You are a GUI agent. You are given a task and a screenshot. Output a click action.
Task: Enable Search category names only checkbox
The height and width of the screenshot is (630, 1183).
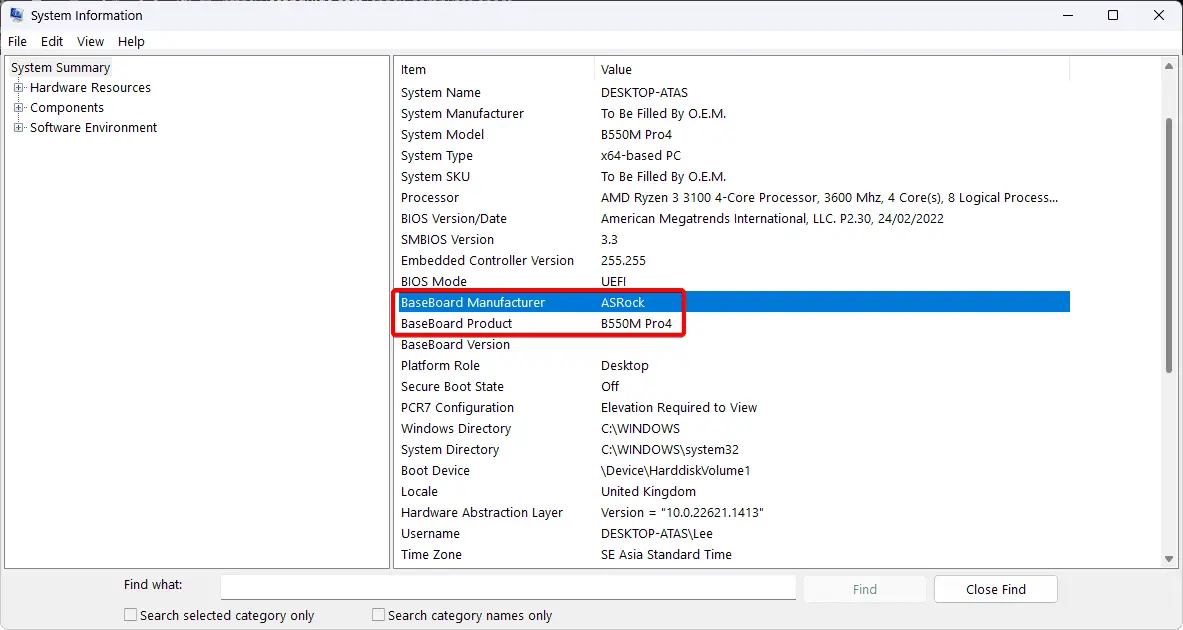(379, 615)
